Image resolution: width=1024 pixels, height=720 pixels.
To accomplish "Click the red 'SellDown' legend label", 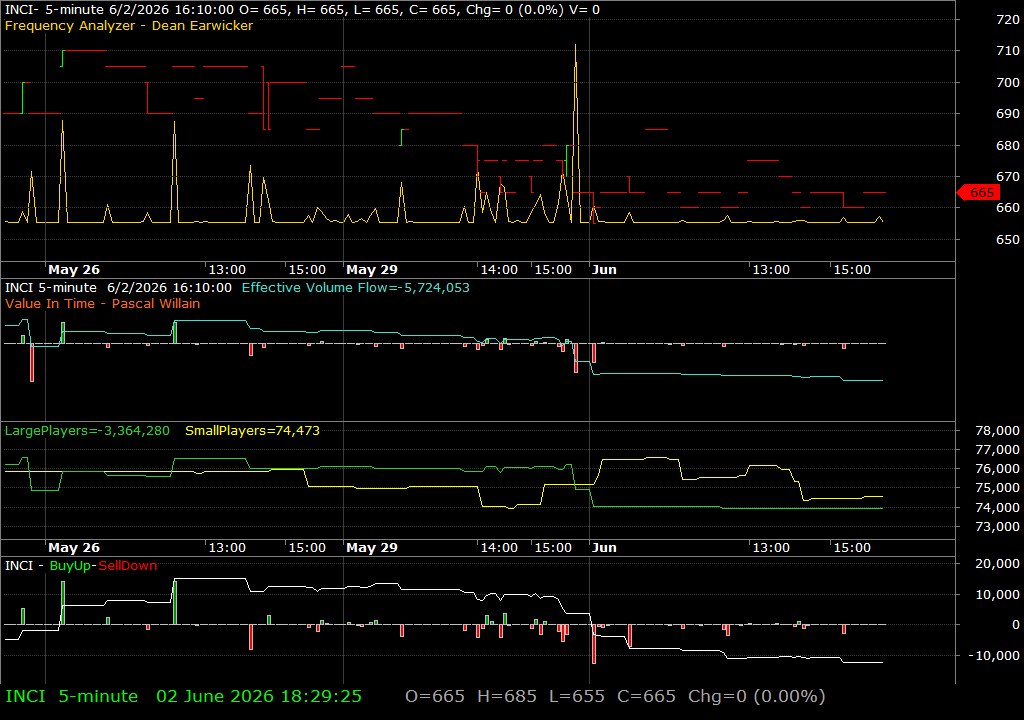I will coord(127,565).
